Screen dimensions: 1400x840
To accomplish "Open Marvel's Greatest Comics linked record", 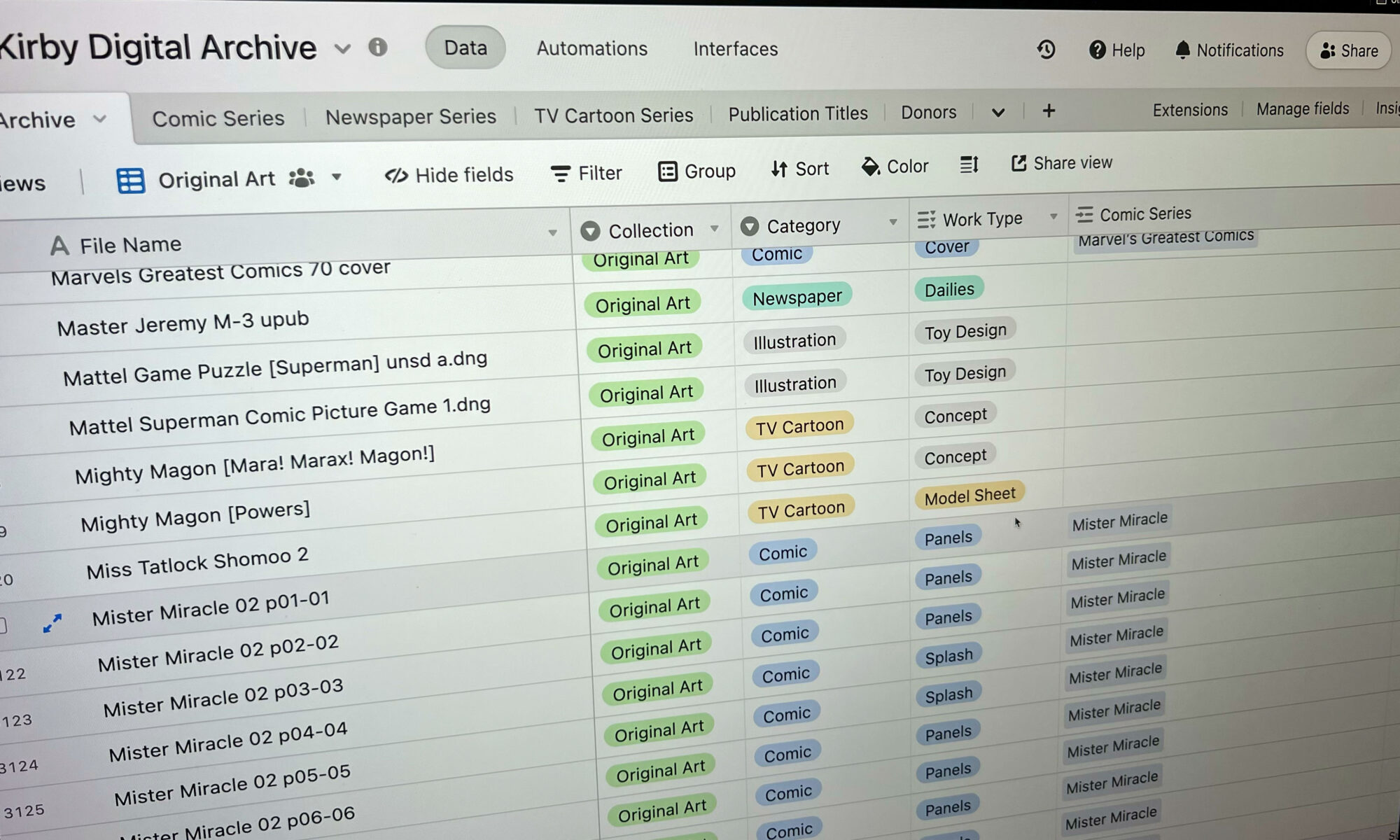I will tap(1165, 237).
